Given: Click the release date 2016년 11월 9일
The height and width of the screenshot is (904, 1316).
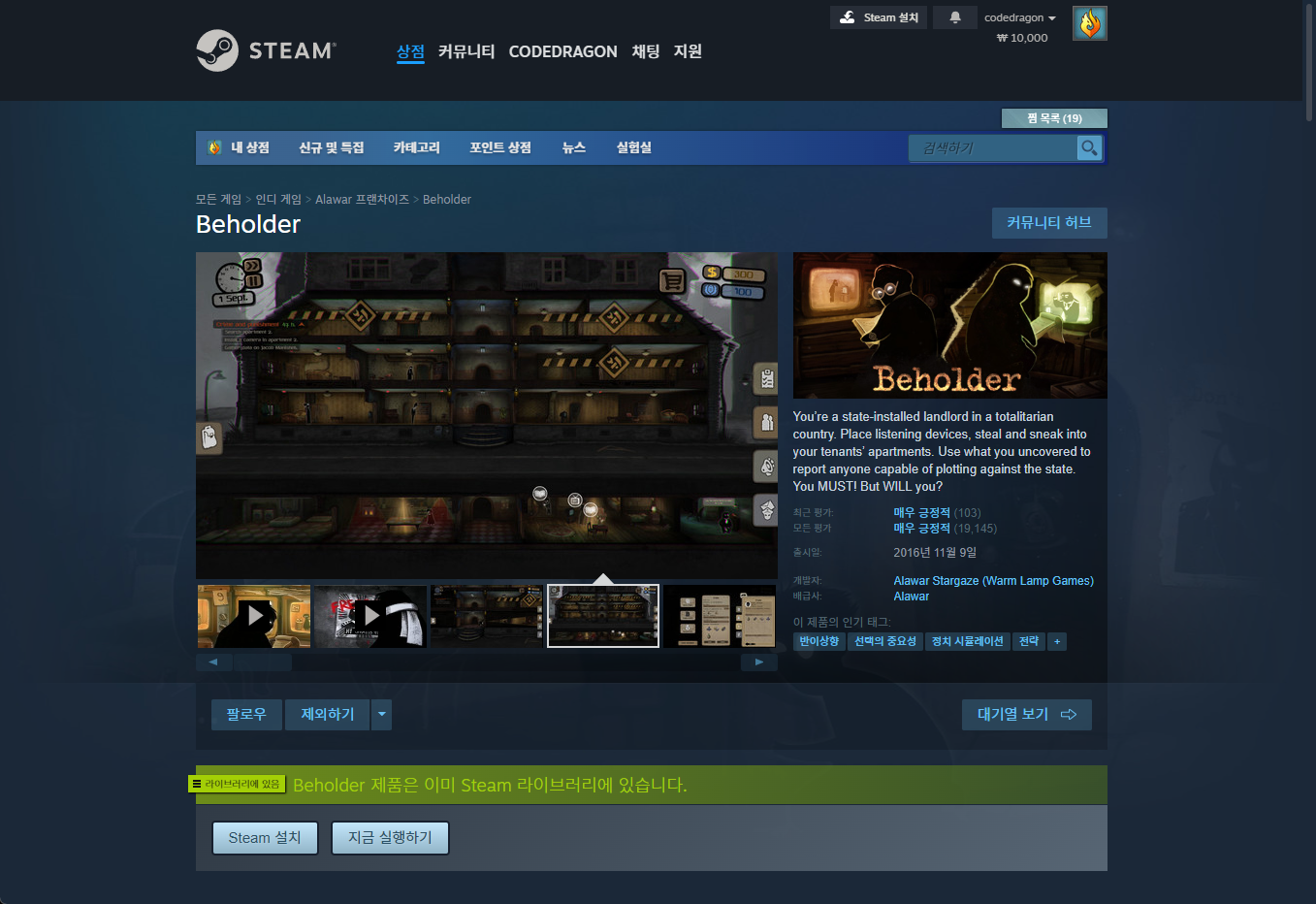Looking at the screenshot, I should click(x=935, y=553).
